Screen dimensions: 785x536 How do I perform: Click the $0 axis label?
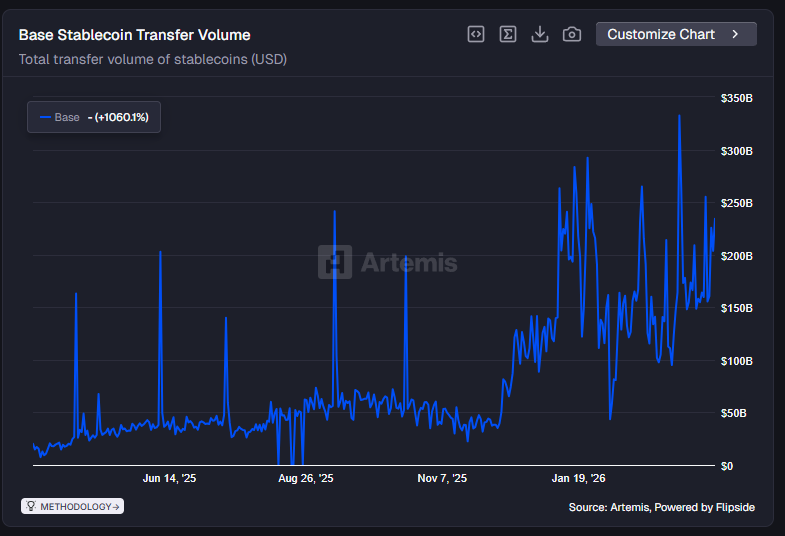point(726,466)
